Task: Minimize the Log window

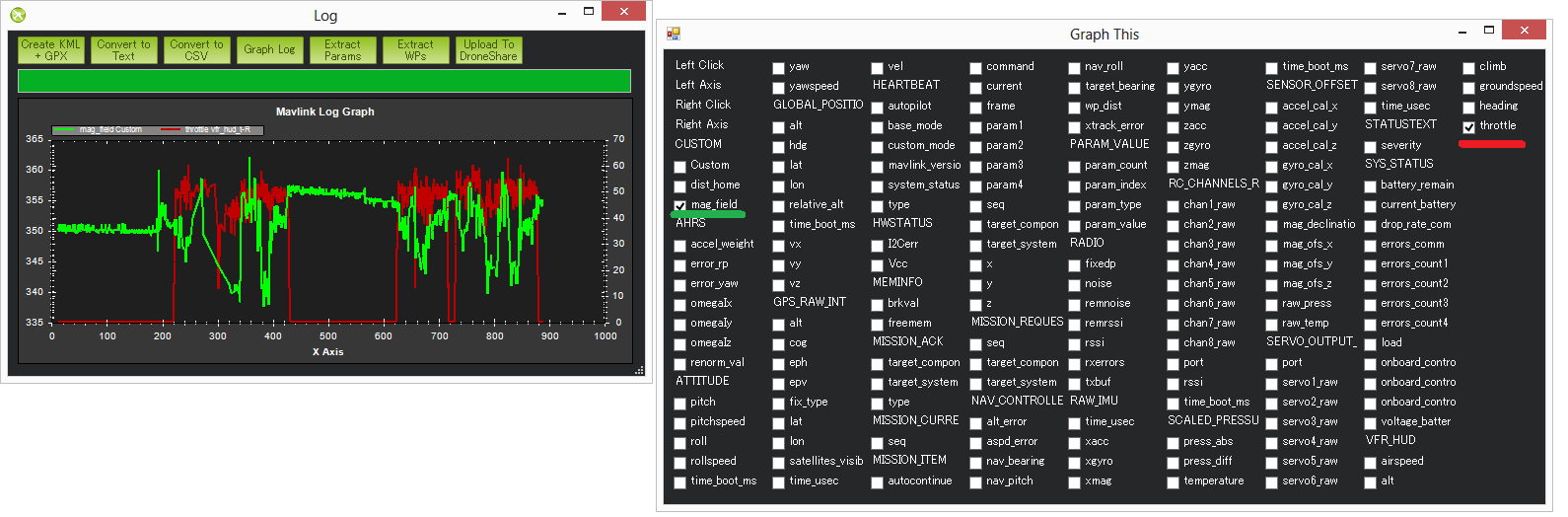Action: 561,13
